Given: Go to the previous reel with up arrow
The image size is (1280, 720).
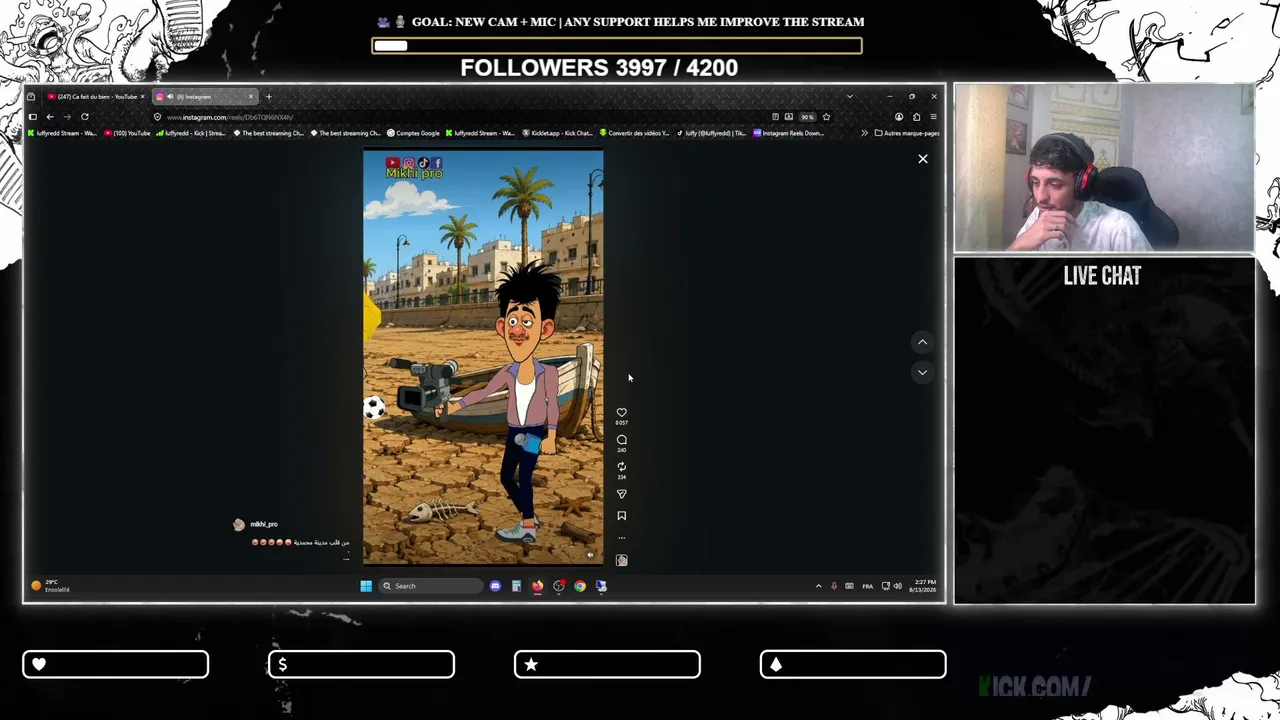Looking at the screenshot, I should 922,342.
